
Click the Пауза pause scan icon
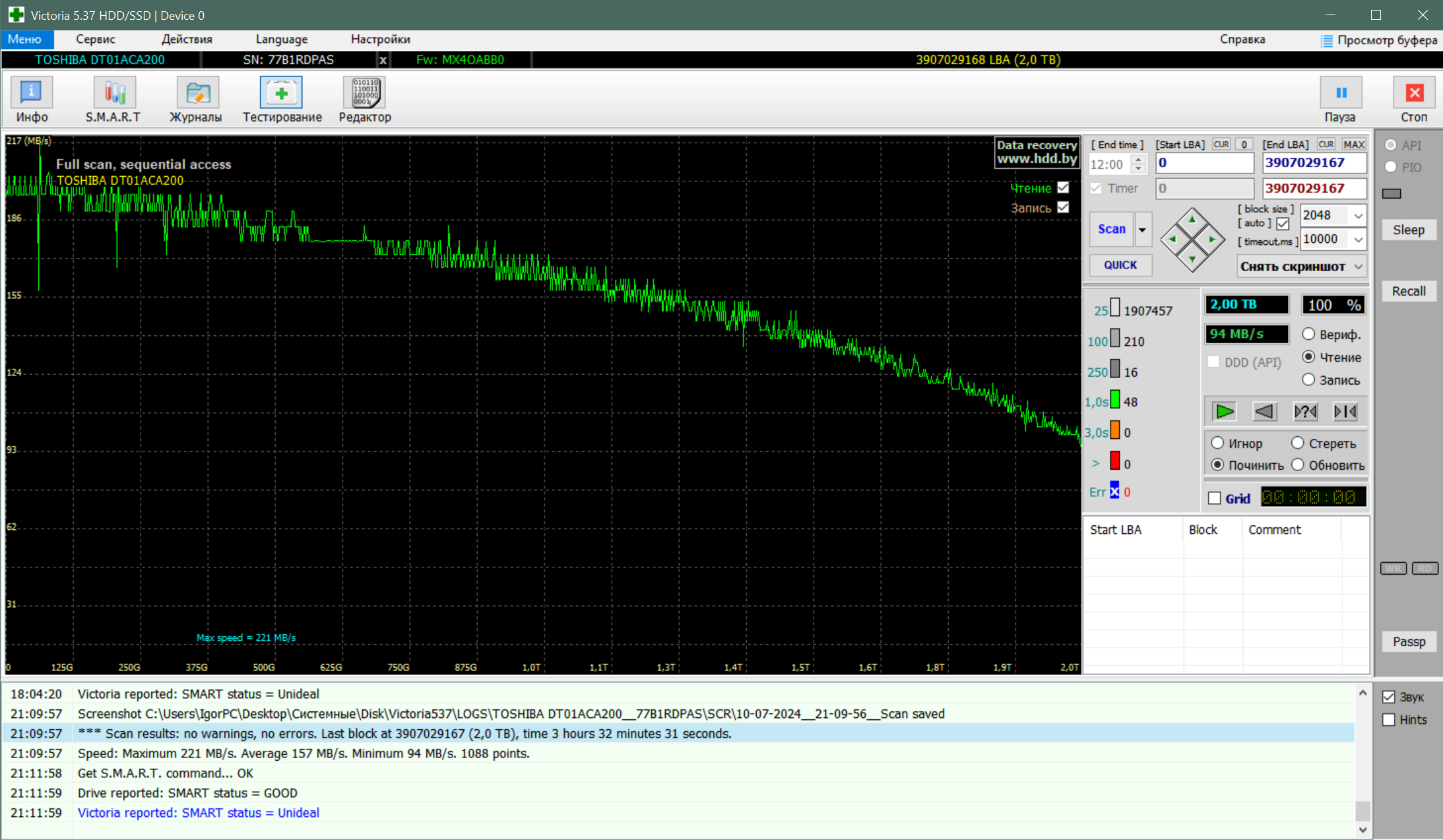[x=1341, y=93]
